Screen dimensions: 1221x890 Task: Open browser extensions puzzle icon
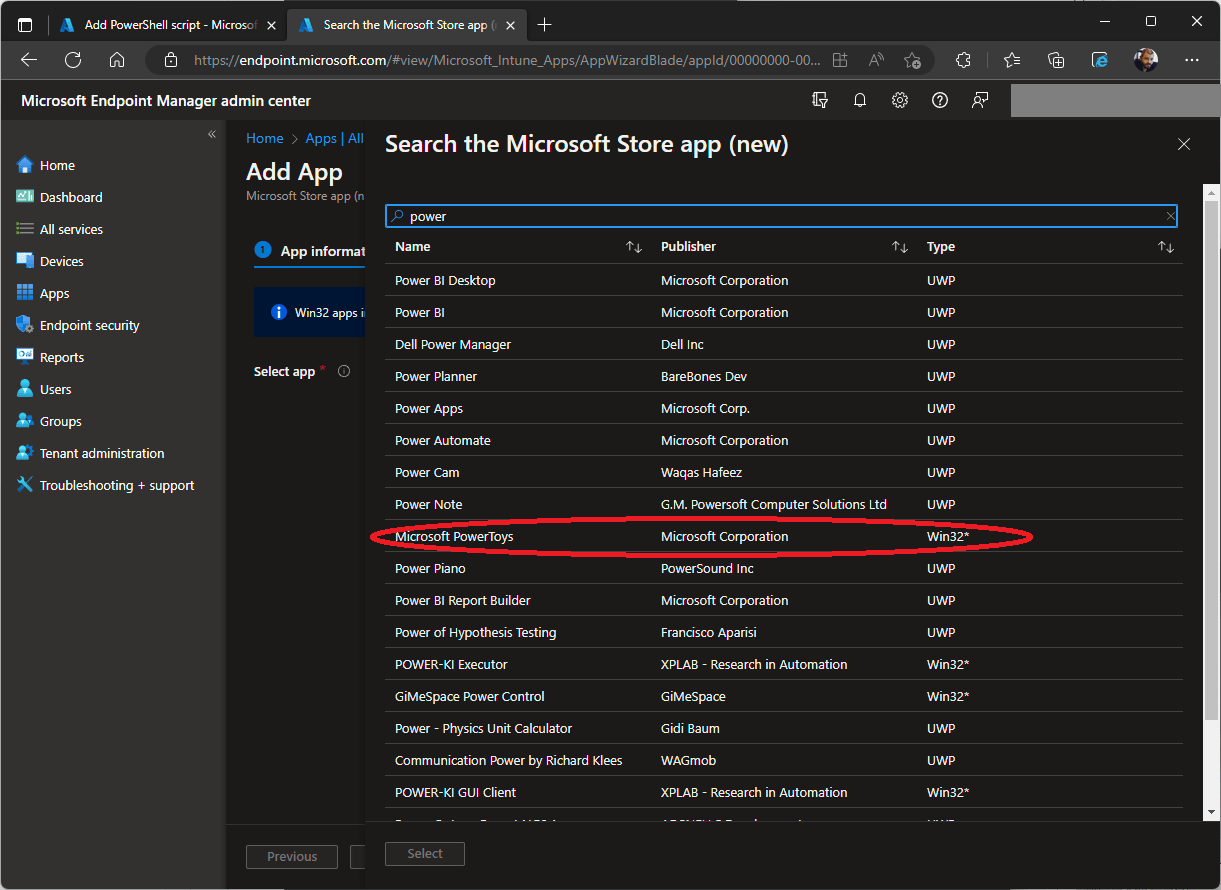coord(963,60)
